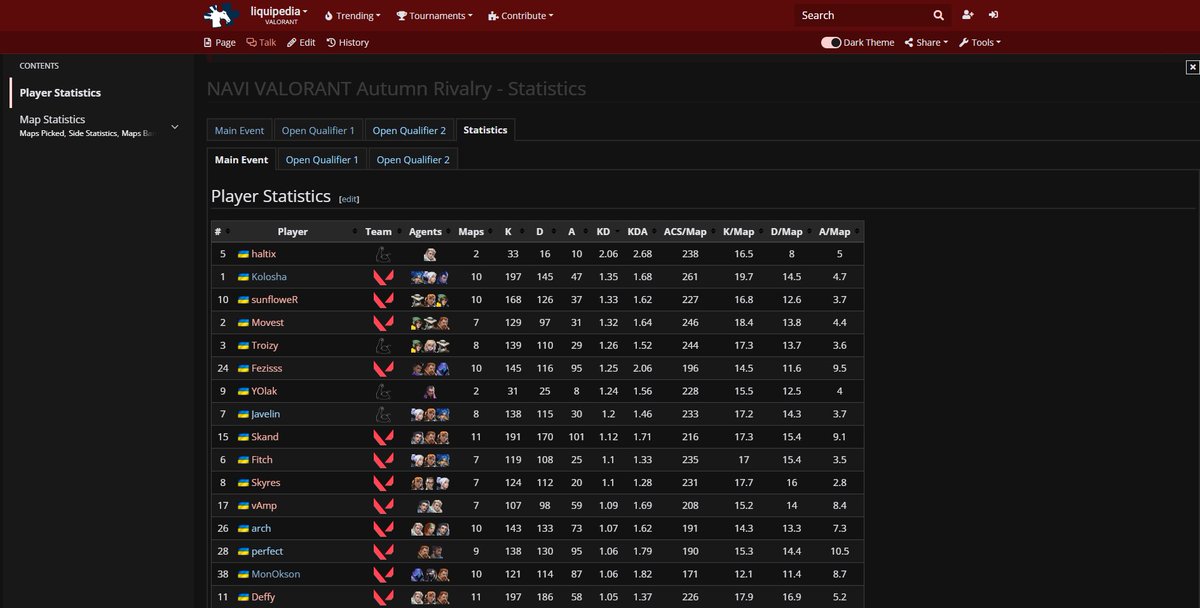Click sunfloweR's team logo icon
This screenshot has width=1200, height=608.
(382, 300)
